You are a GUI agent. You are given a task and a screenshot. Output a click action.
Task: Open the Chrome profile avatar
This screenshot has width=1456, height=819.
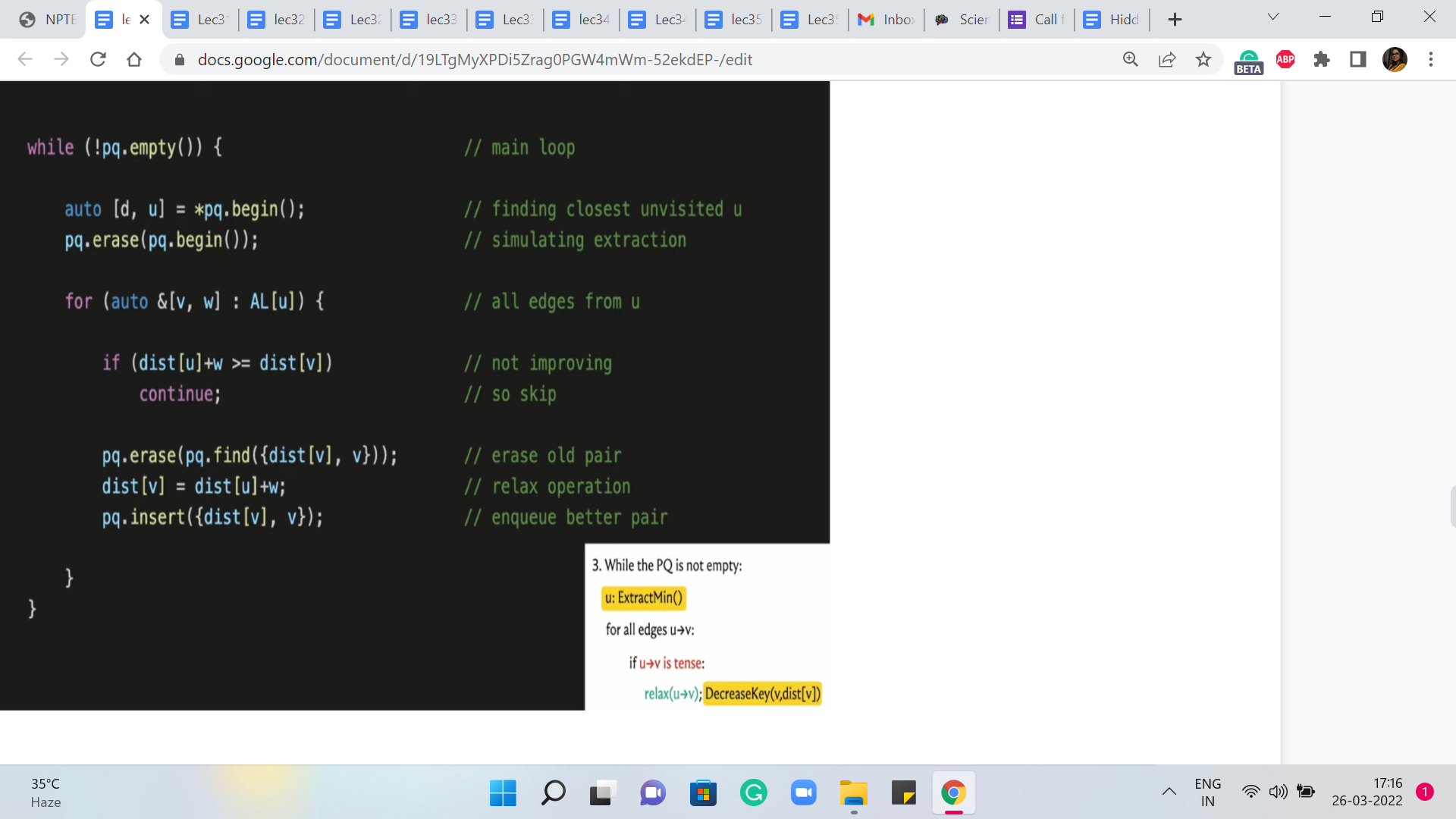(1395, 59)
